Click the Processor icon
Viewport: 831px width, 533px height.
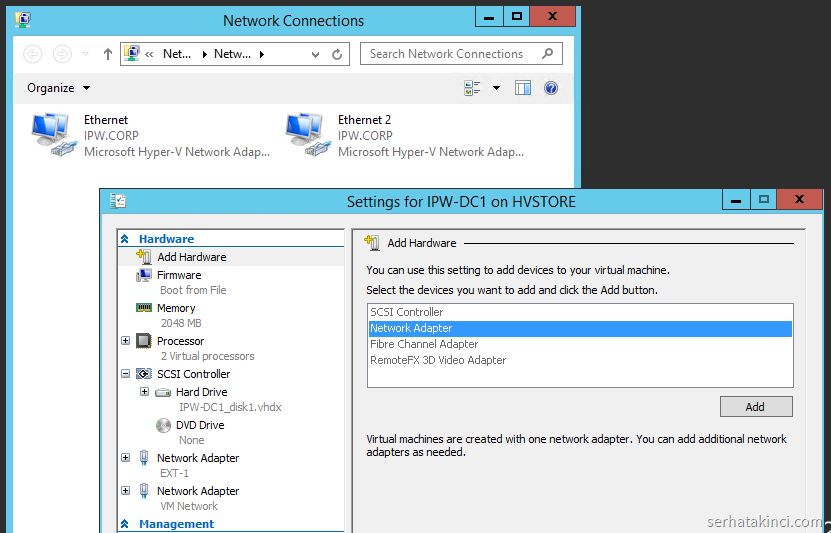click(x=144, y=341)
